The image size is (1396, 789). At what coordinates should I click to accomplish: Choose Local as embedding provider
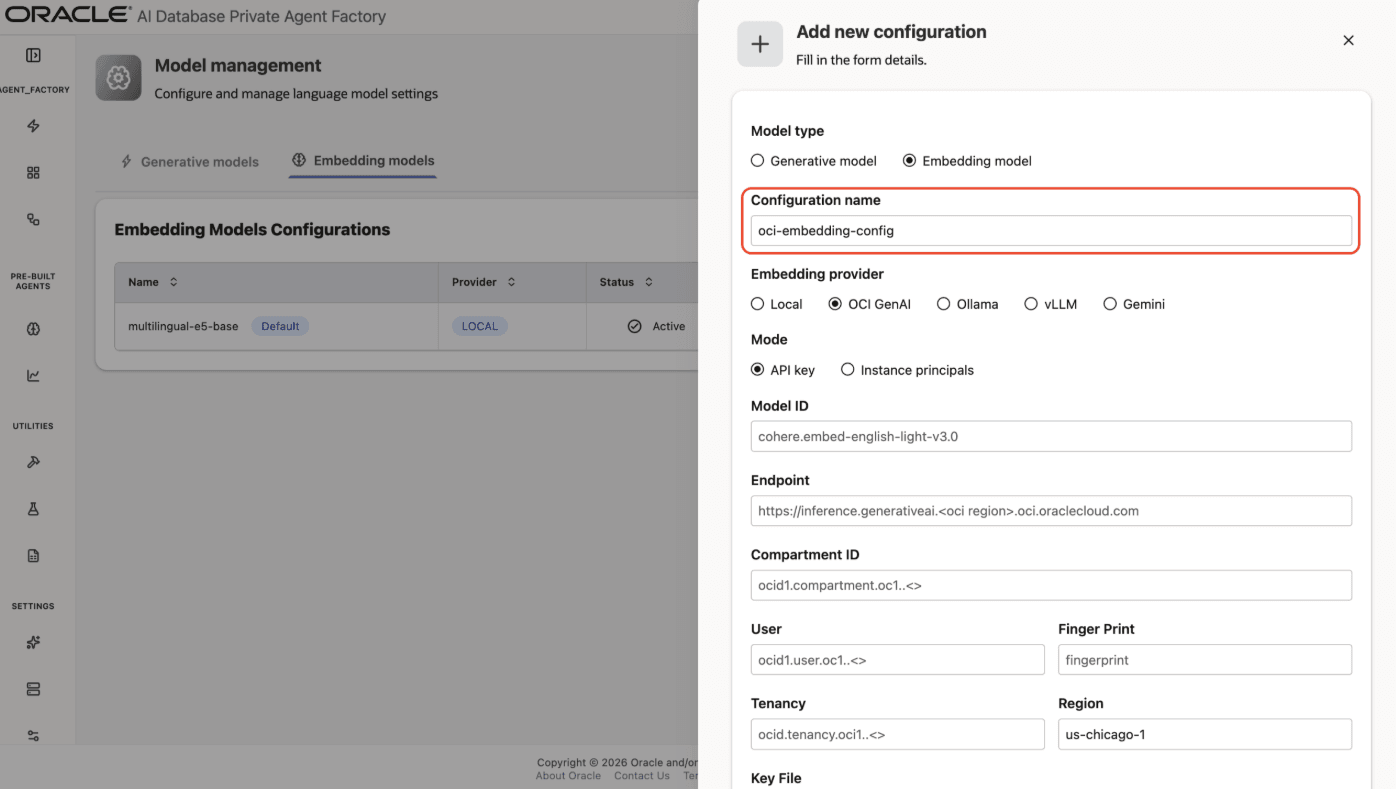coord(757,304)
